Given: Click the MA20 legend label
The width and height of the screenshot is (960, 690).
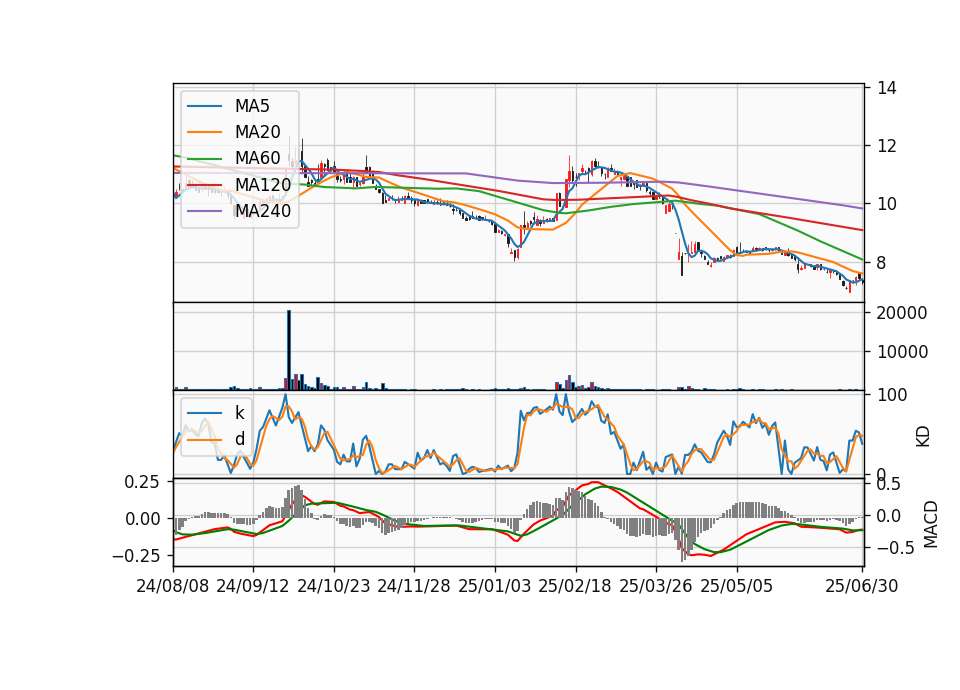Looking at the screenshot, I should [x=257, y=132].
